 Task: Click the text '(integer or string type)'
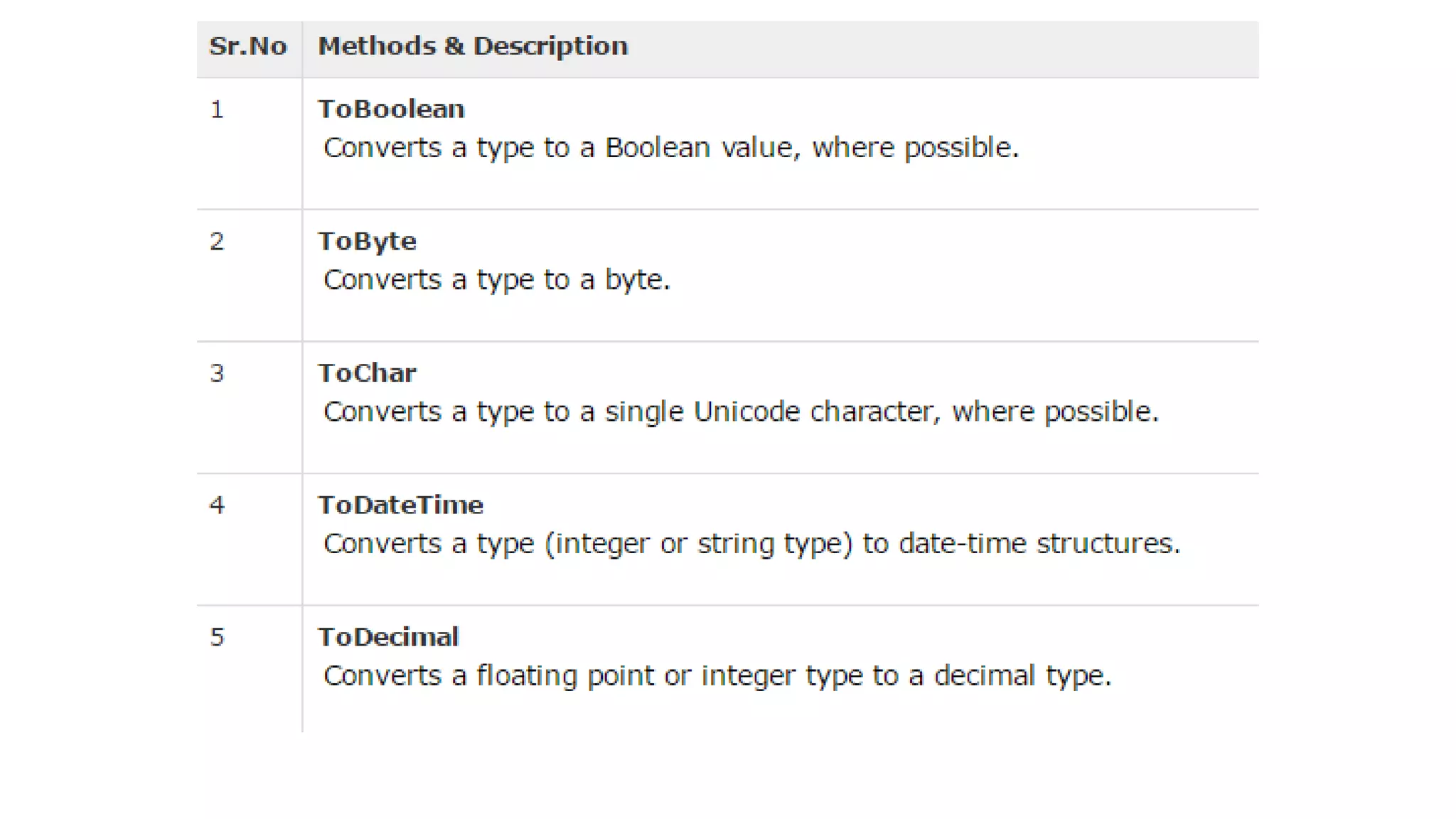tap(699, 544)
